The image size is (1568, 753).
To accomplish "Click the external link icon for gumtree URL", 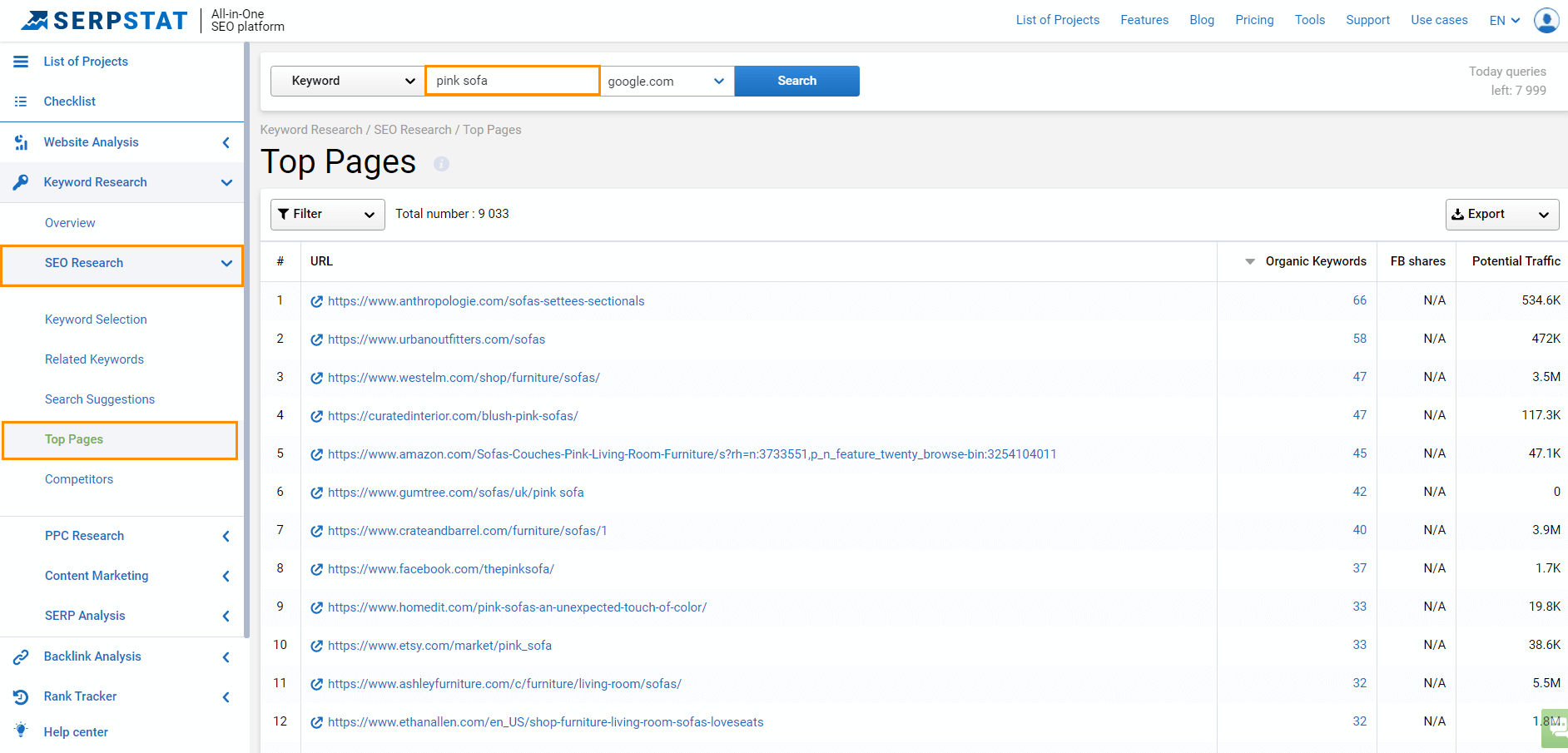I will coord(316,493).
